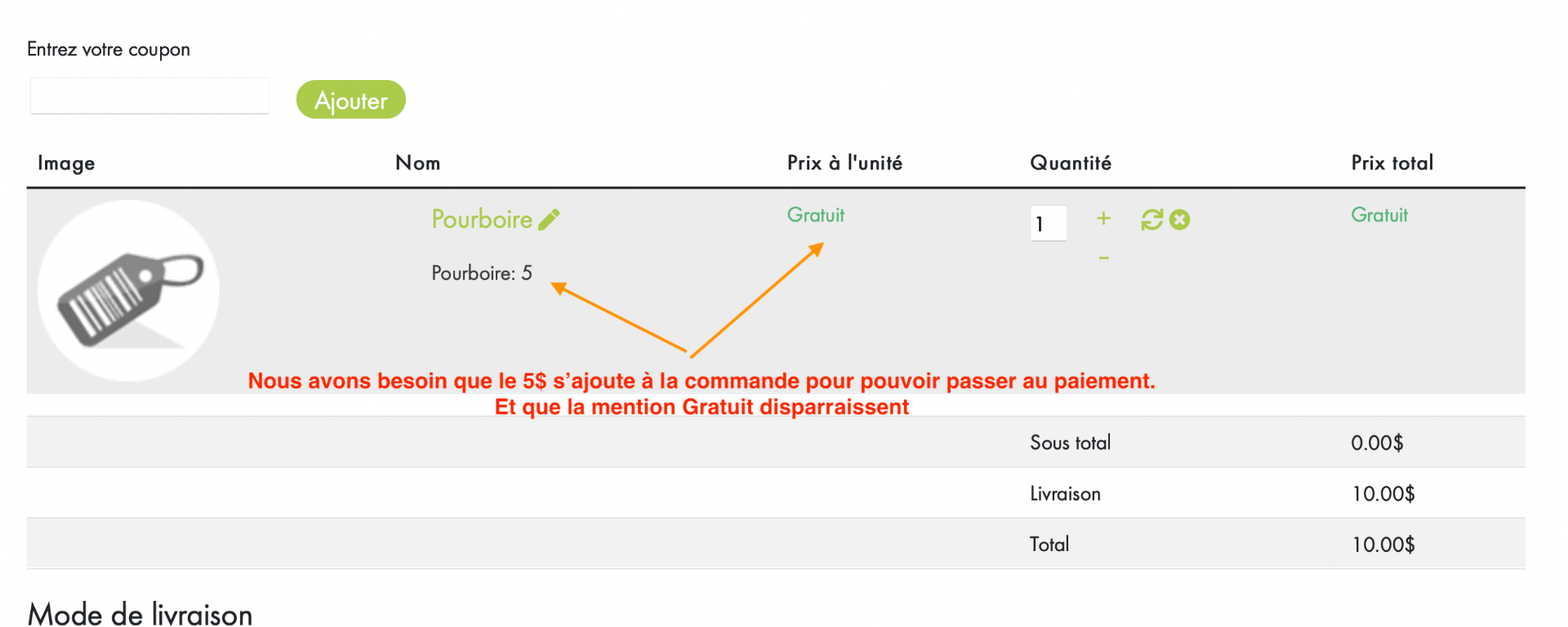1568x627 pixels.
Task: Click into the quantity input box
Action: click(x=1048, y=224)
